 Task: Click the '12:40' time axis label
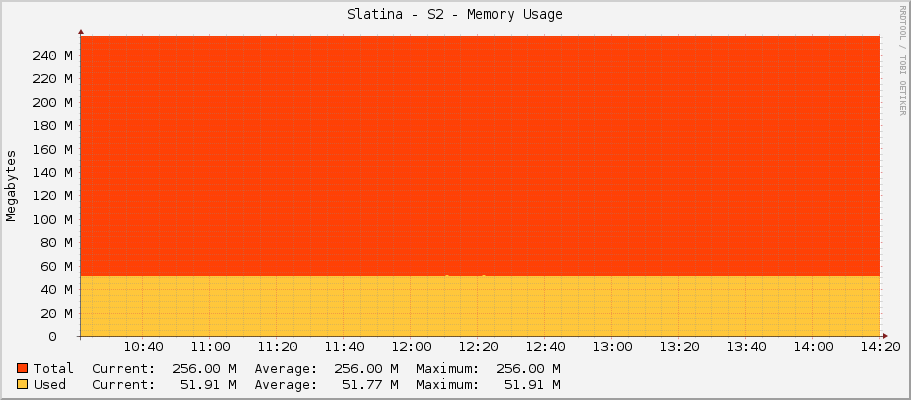tap(546, 347)
